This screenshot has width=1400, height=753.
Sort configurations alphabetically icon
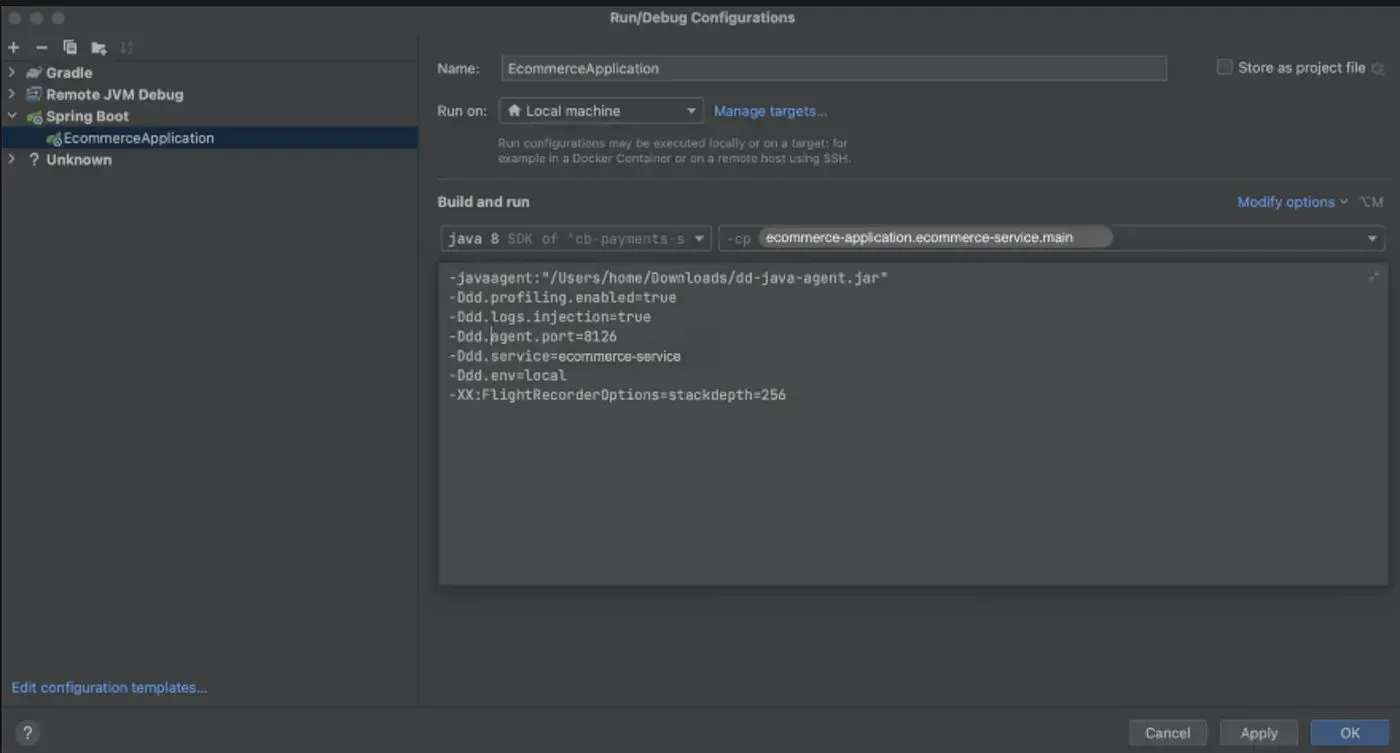[126, 47]
